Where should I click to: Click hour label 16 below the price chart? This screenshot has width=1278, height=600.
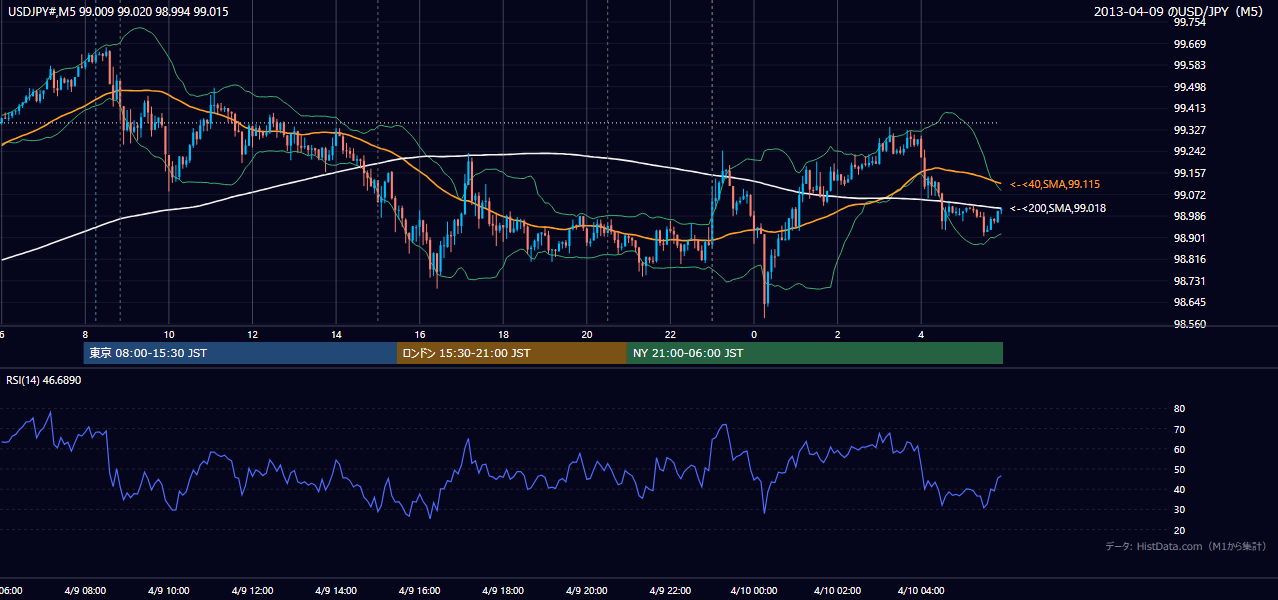421,334
